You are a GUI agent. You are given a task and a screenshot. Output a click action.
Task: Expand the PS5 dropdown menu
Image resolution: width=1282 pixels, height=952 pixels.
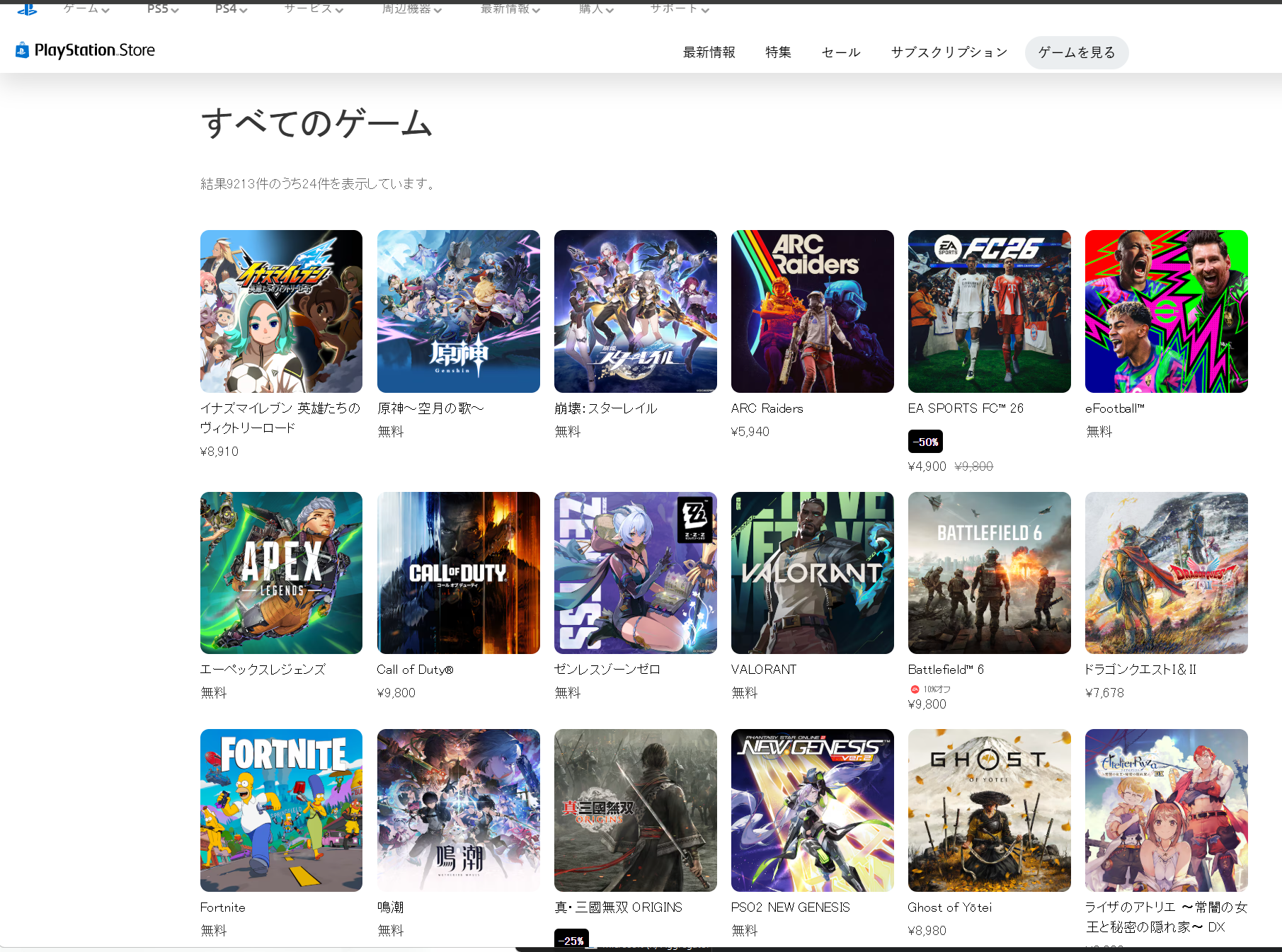[x=162, y=9]
